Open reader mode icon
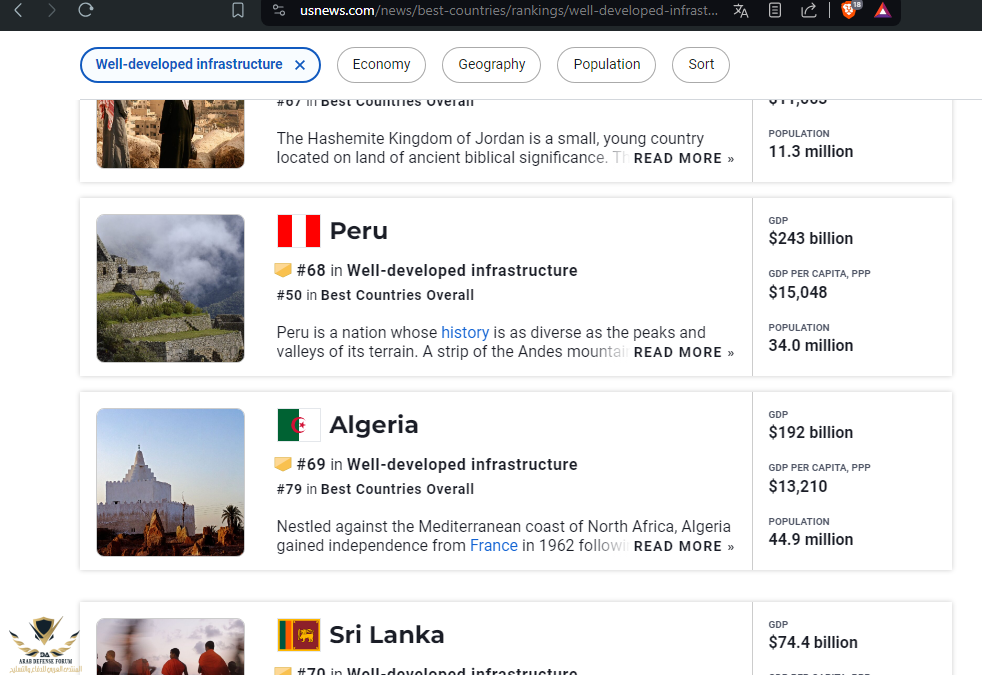The width and height of the screenshot is (982, 675). click(x=775, y=10)
